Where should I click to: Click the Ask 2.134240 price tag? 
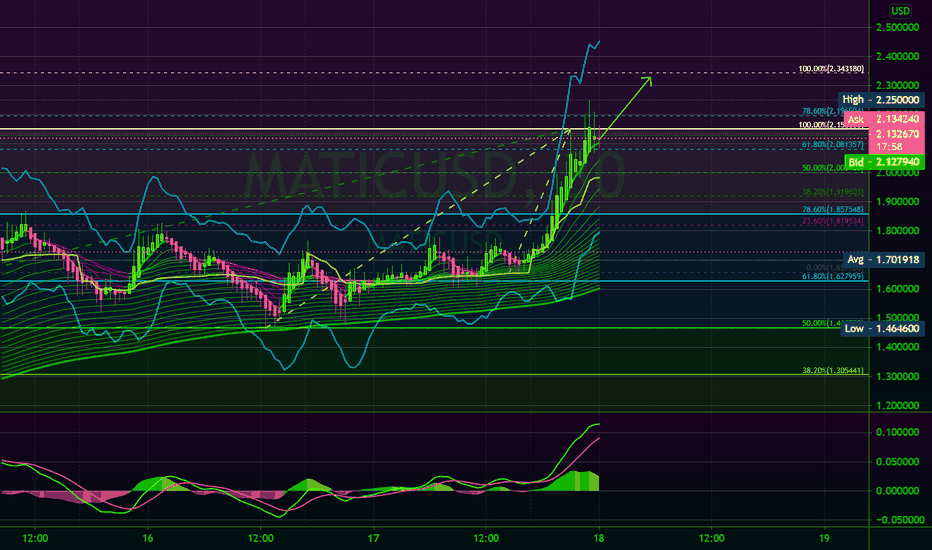point(884,120)
